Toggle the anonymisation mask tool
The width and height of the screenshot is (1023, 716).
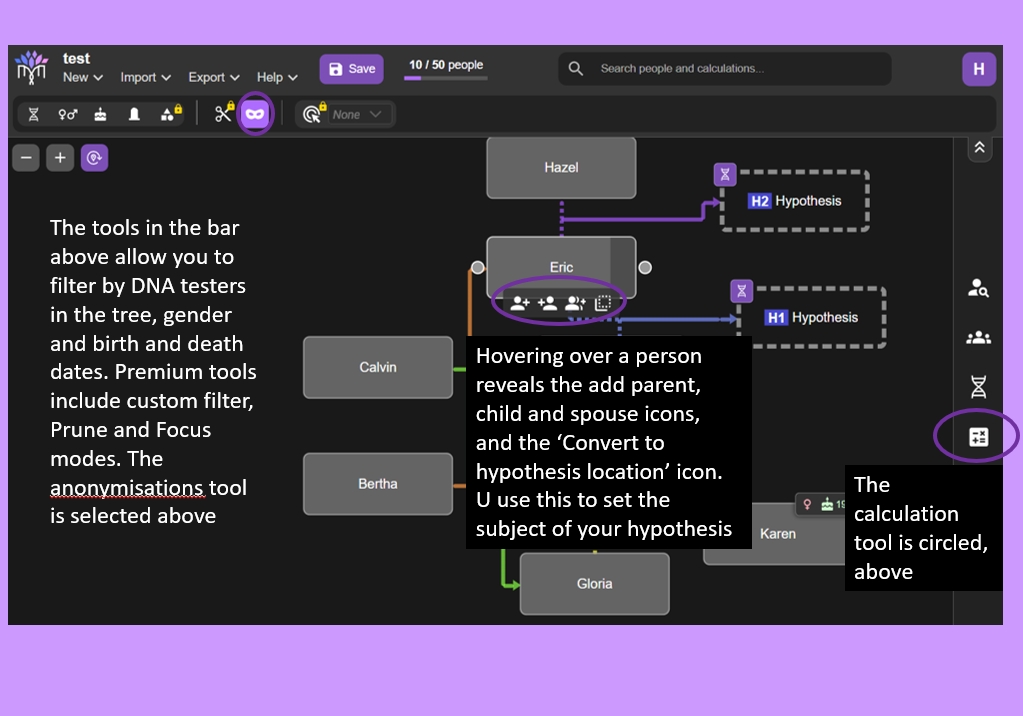pos(255,114)
